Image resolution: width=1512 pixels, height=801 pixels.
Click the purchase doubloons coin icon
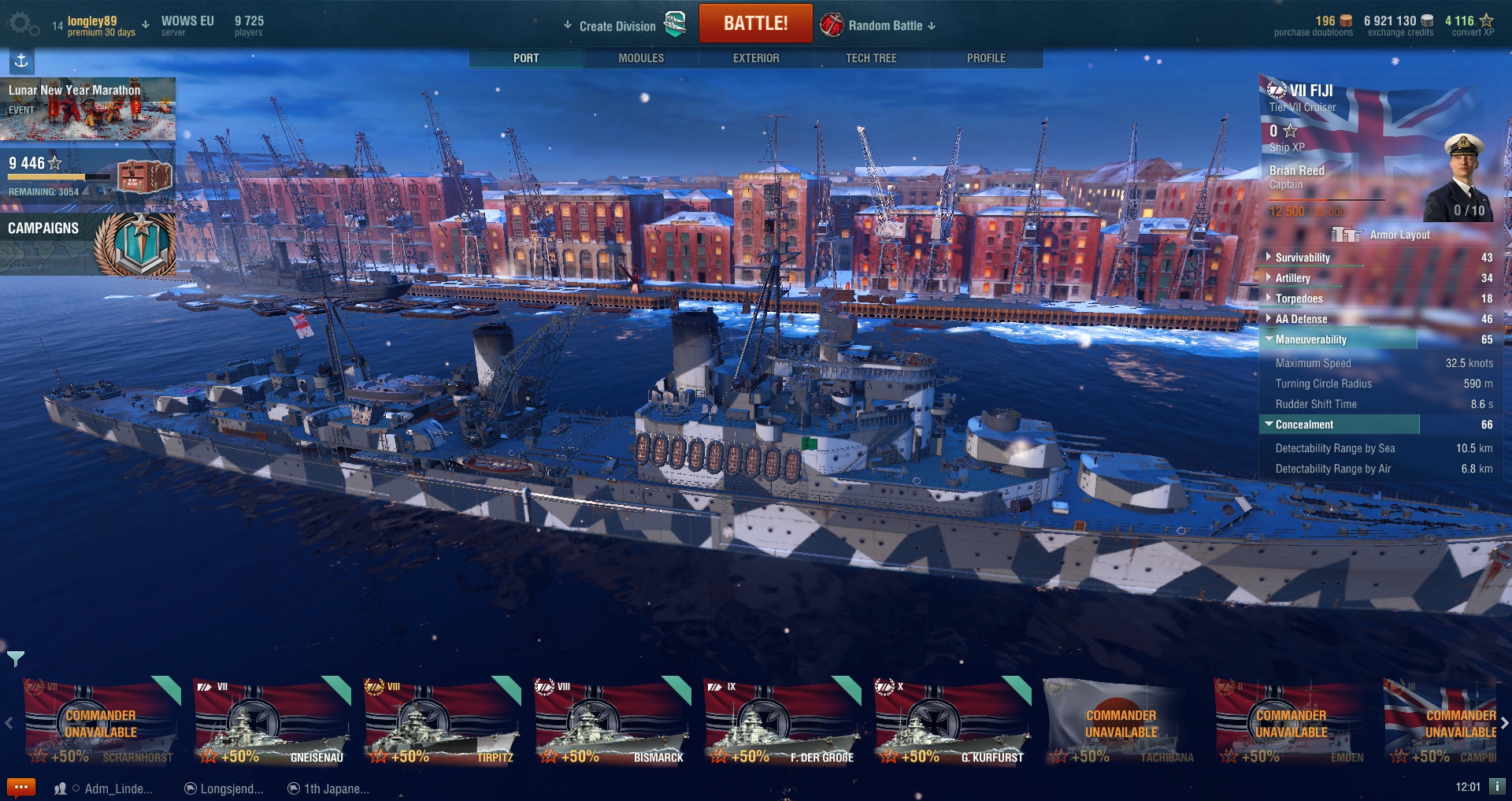1346,20
